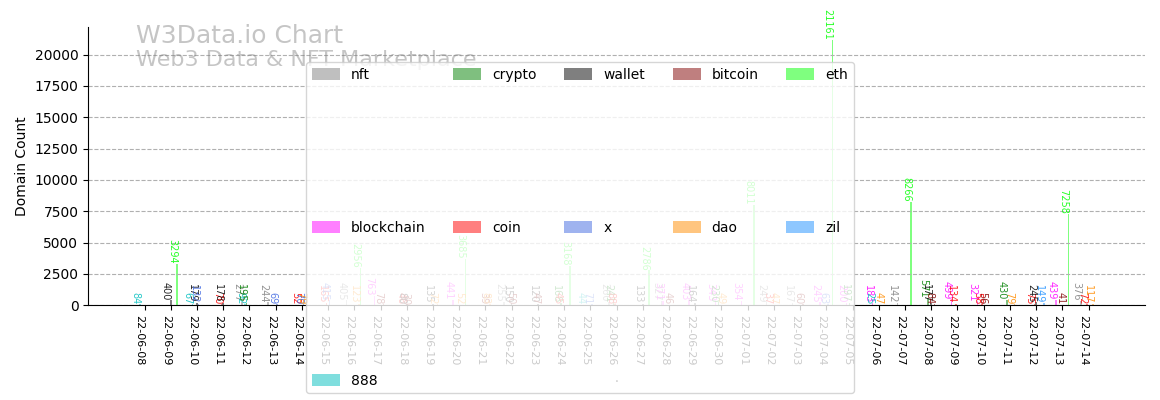This screenshot has height=400, width=1160.
Task: Select the 22-07-14 date tick label
Action: [x=1085, y=341]
